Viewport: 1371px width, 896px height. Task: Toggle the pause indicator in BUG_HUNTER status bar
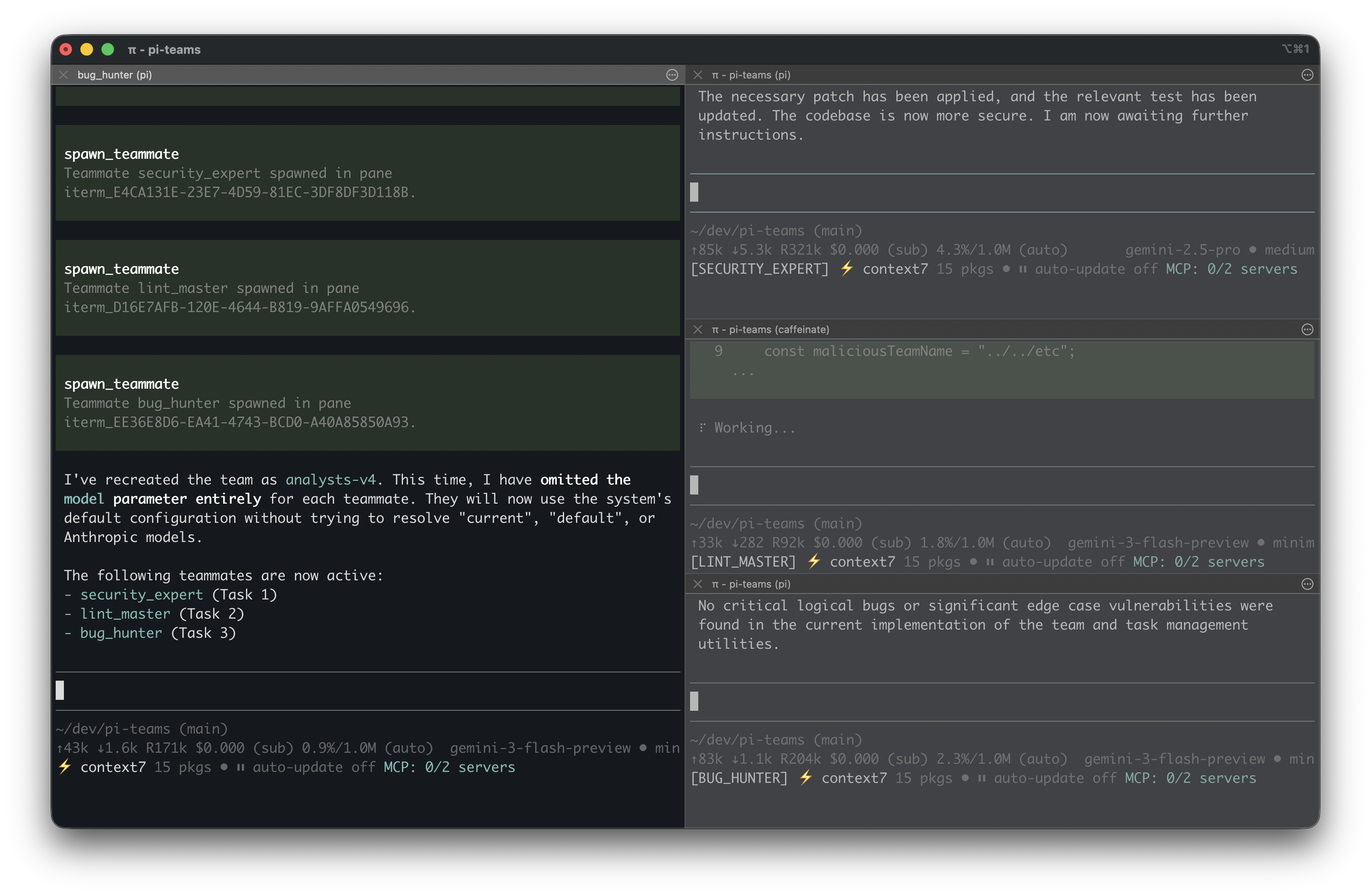[982, 778]
